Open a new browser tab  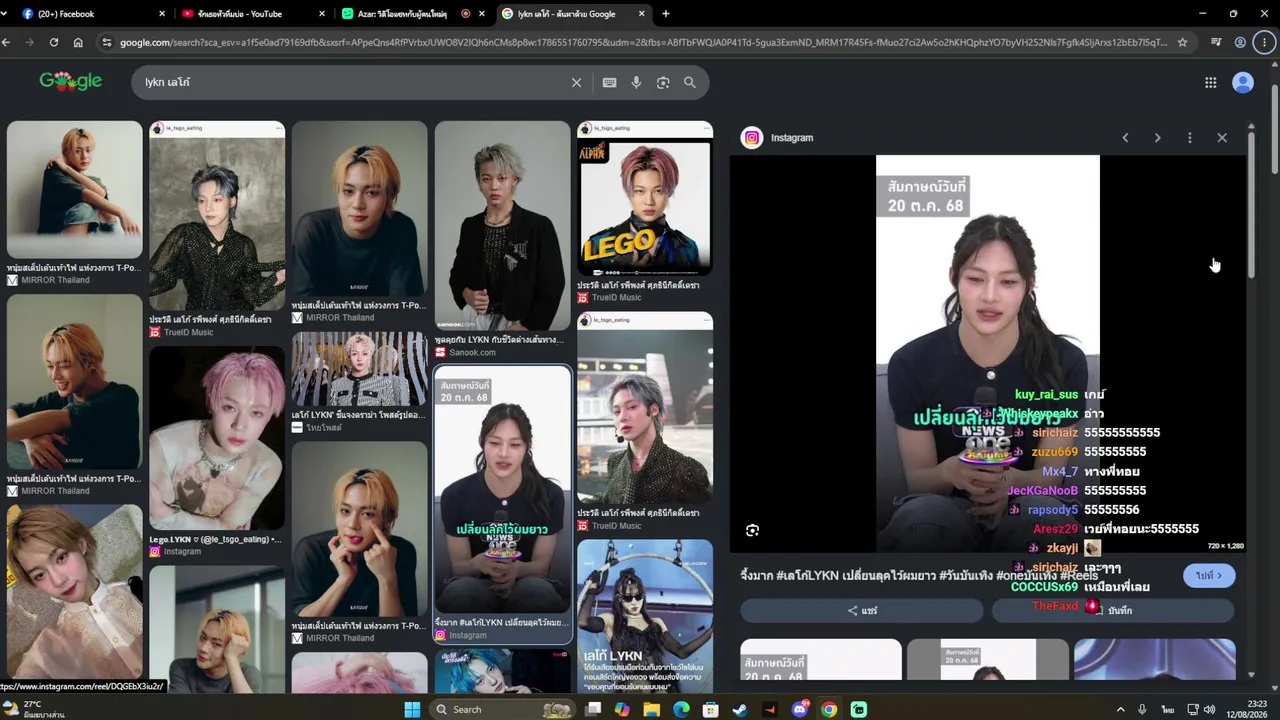pos(666,14)
